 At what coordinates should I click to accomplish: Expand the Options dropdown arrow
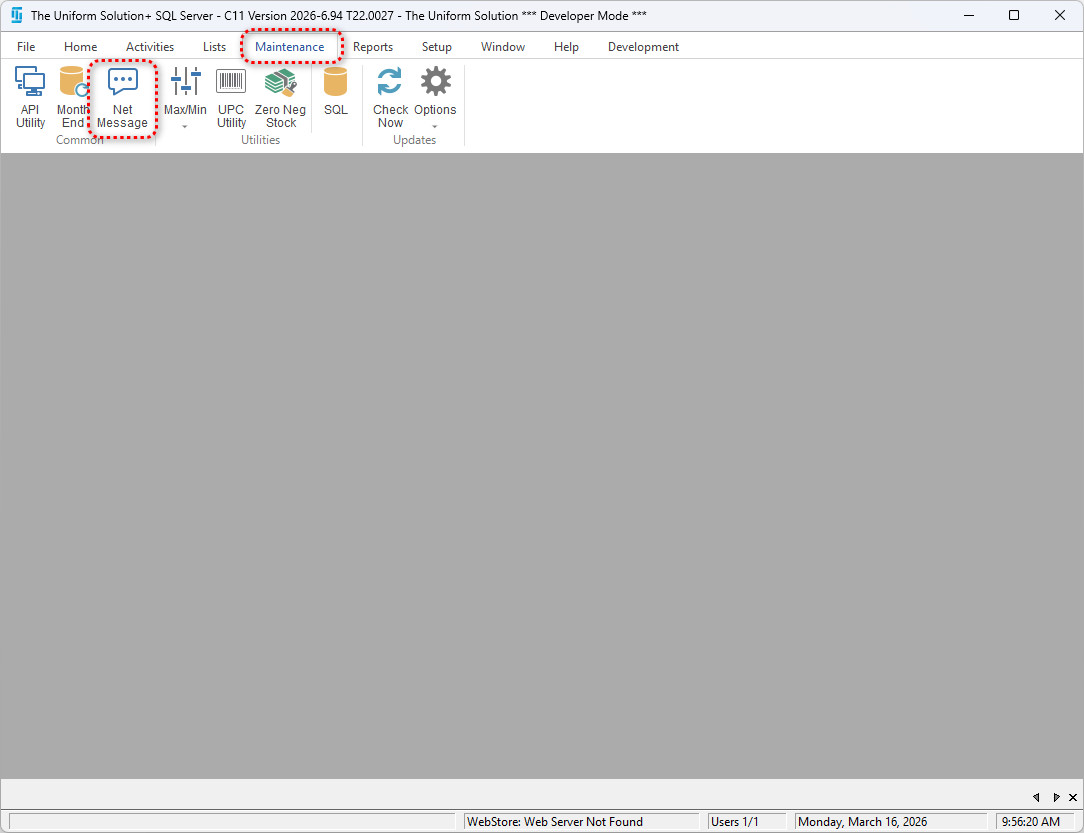click(435, 127)
